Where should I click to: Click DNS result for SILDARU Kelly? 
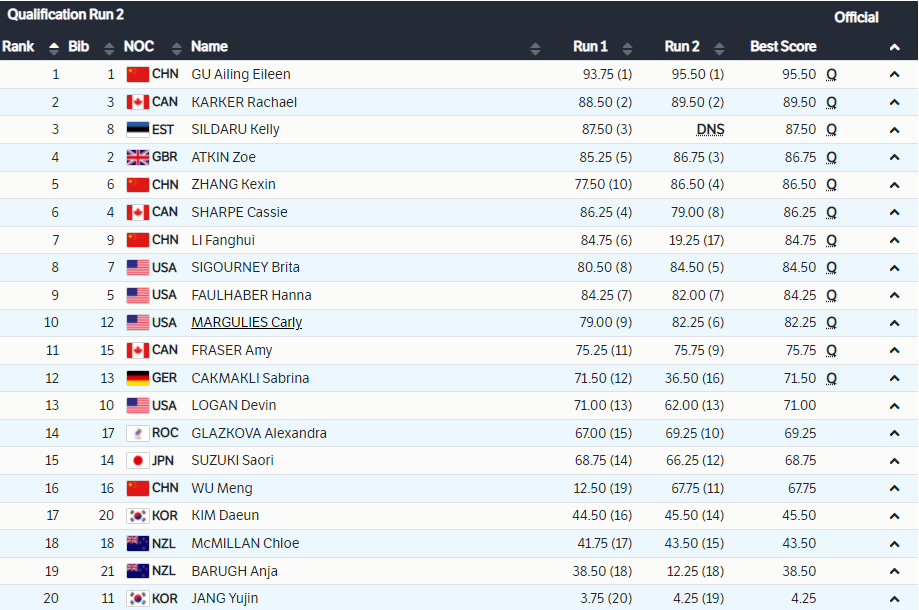(x=710, y=130)
